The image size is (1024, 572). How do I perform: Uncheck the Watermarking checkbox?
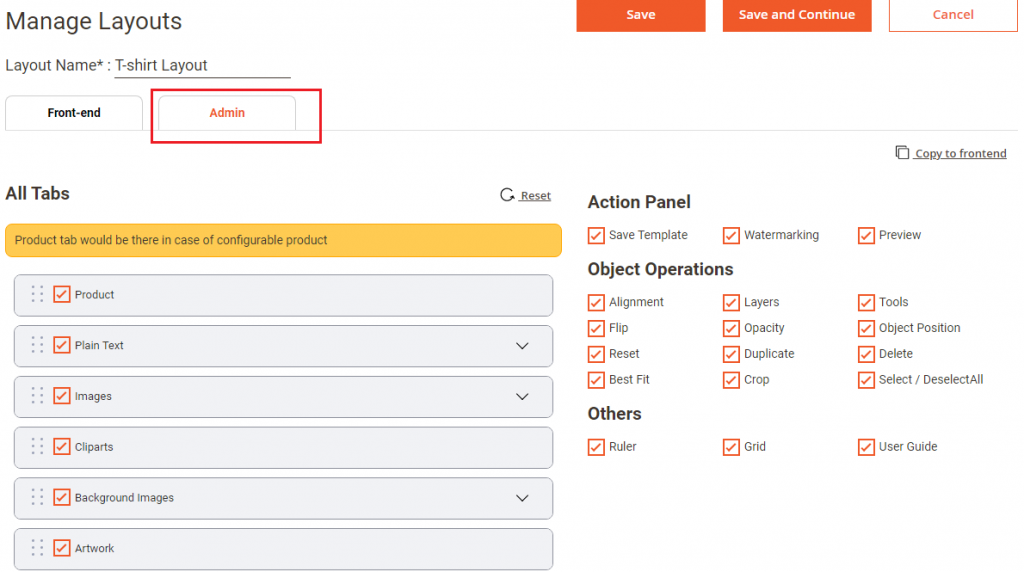pos(731,236)
